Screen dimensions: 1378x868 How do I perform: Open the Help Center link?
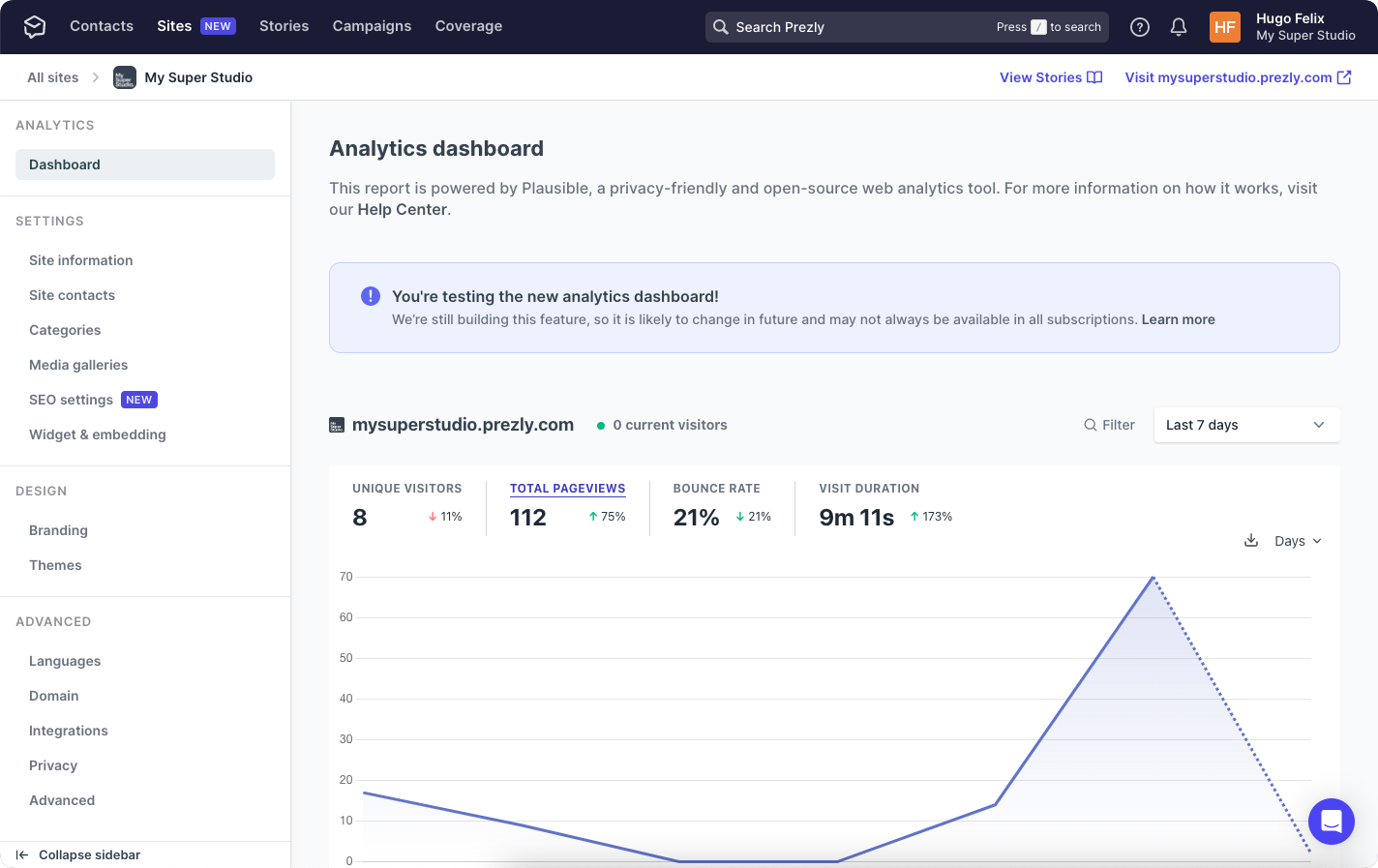[x=402, y=209]
